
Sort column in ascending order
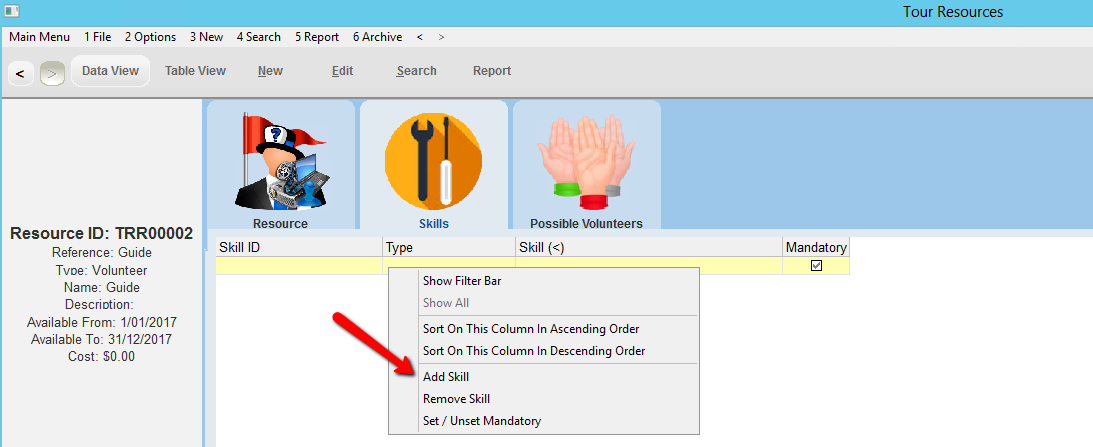click(531, 329)
